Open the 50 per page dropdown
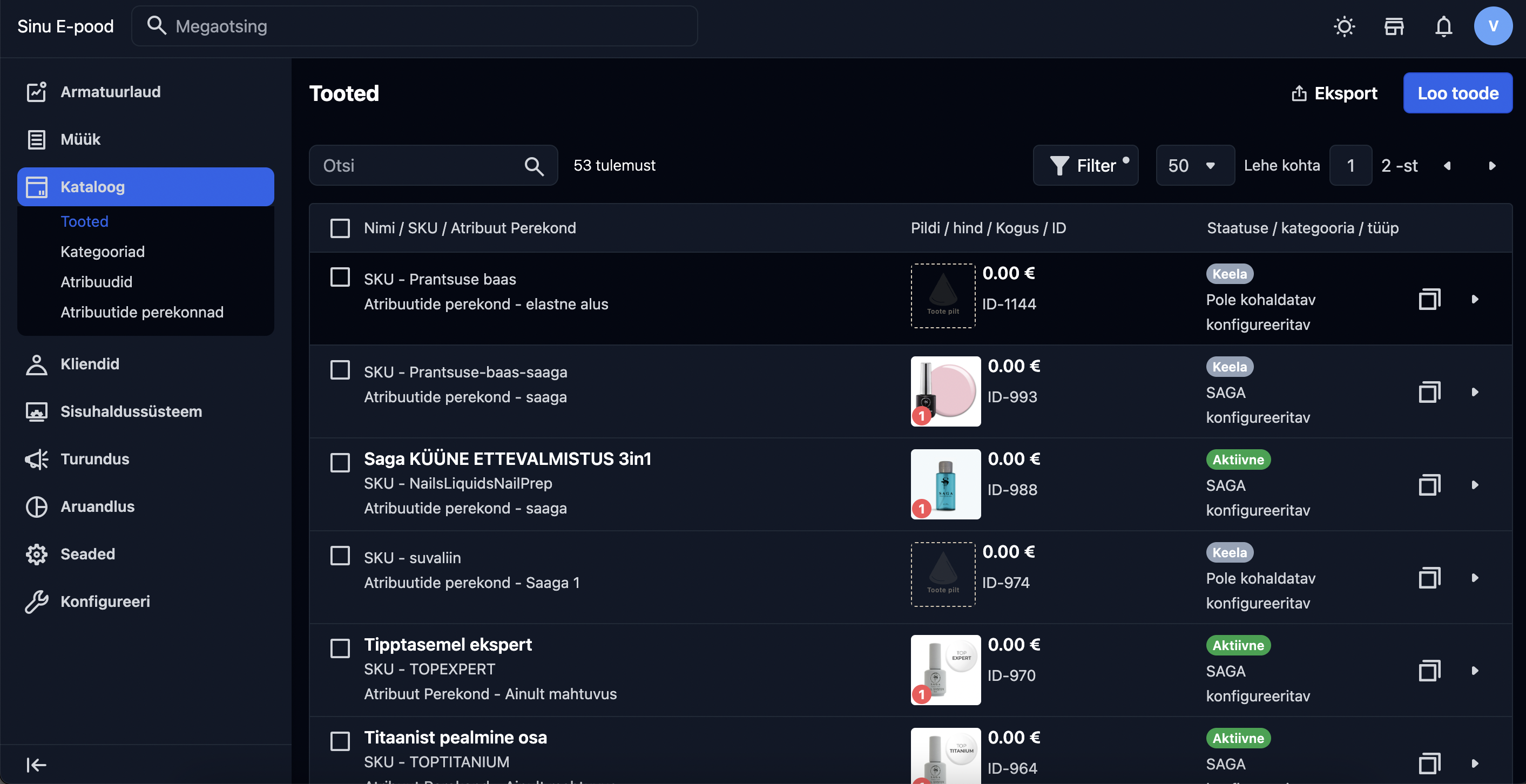The width and height of the screenshot is (1526, 784). [x=1194, y=166]
